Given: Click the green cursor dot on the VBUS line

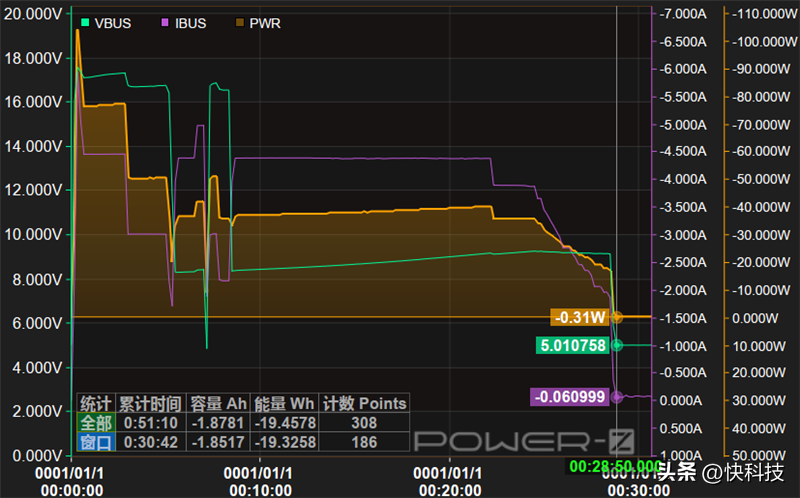Looking at the screenshot, I should pyautogui.click(x=617, y=345).
